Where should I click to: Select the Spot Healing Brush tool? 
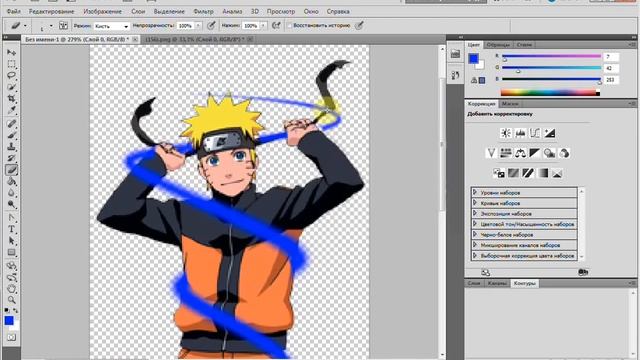click(11, 124)
